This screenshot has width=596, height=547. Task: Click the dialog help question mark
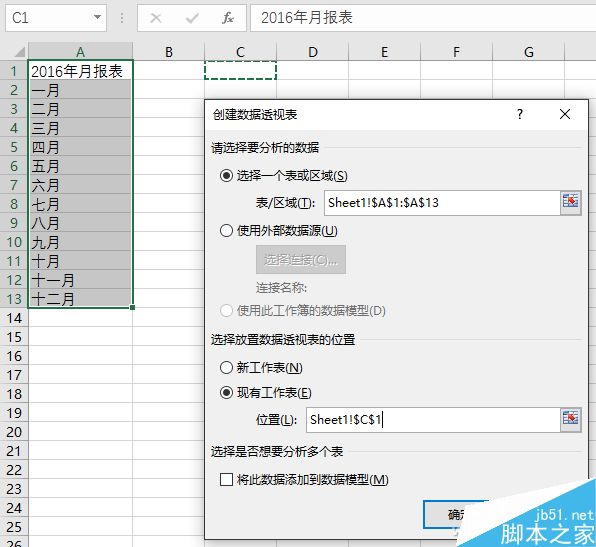tap(520, 114)
